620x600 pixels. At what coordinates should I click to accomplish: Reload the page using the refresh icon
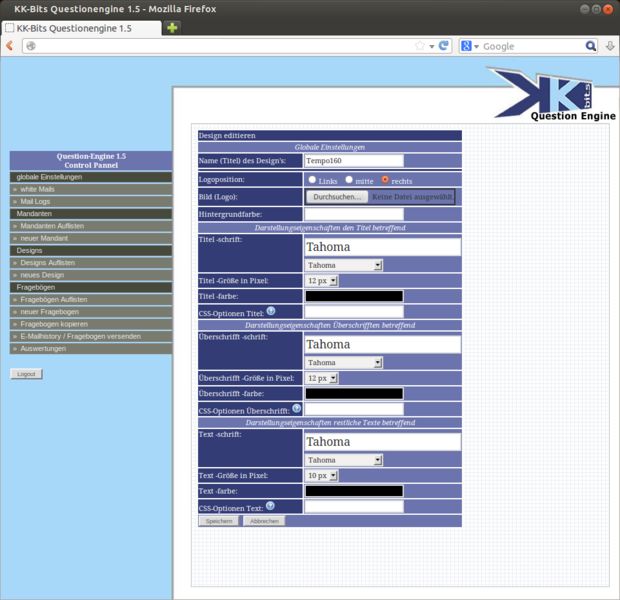tap(444, 46)
